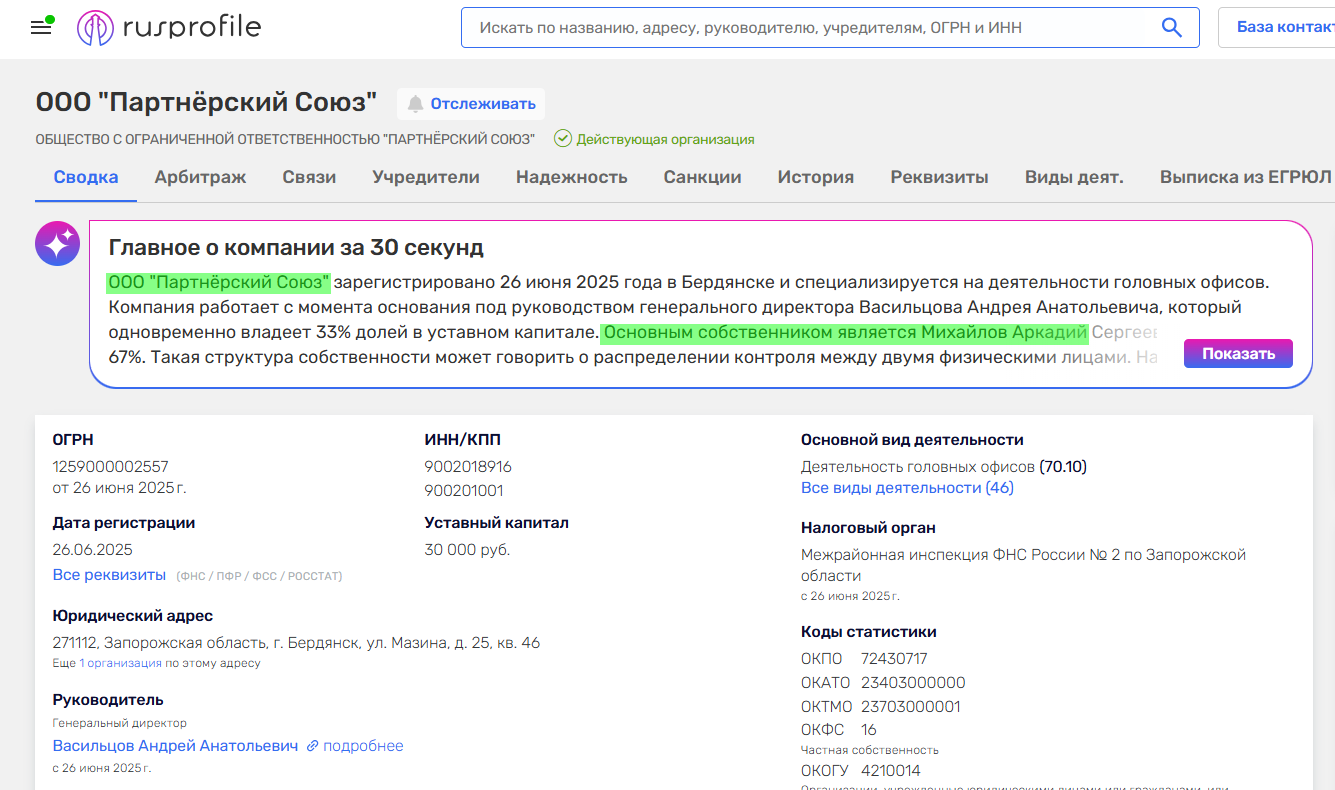Click the Все реквизиты link
The width and height of the screenshot is (1335, 790).
pyautogui.click(x=109, y=575)
